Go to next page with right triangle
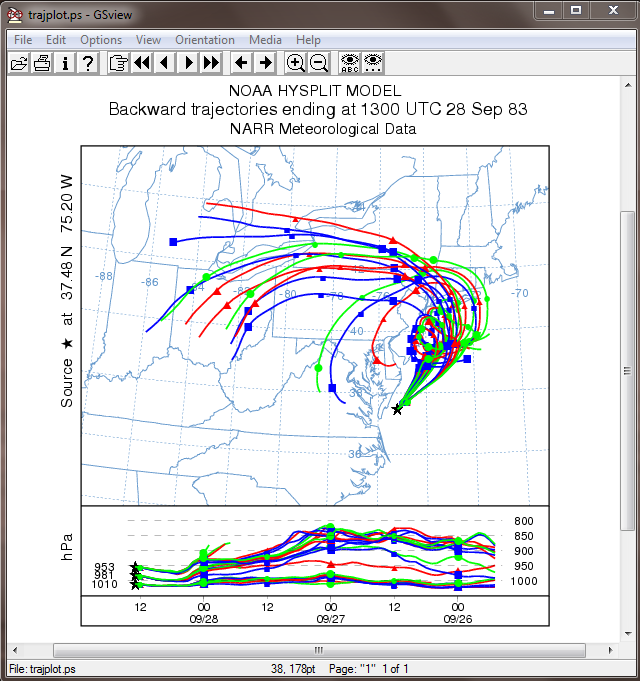The height and width of the screenshot is (681, 640). (188, 63)
